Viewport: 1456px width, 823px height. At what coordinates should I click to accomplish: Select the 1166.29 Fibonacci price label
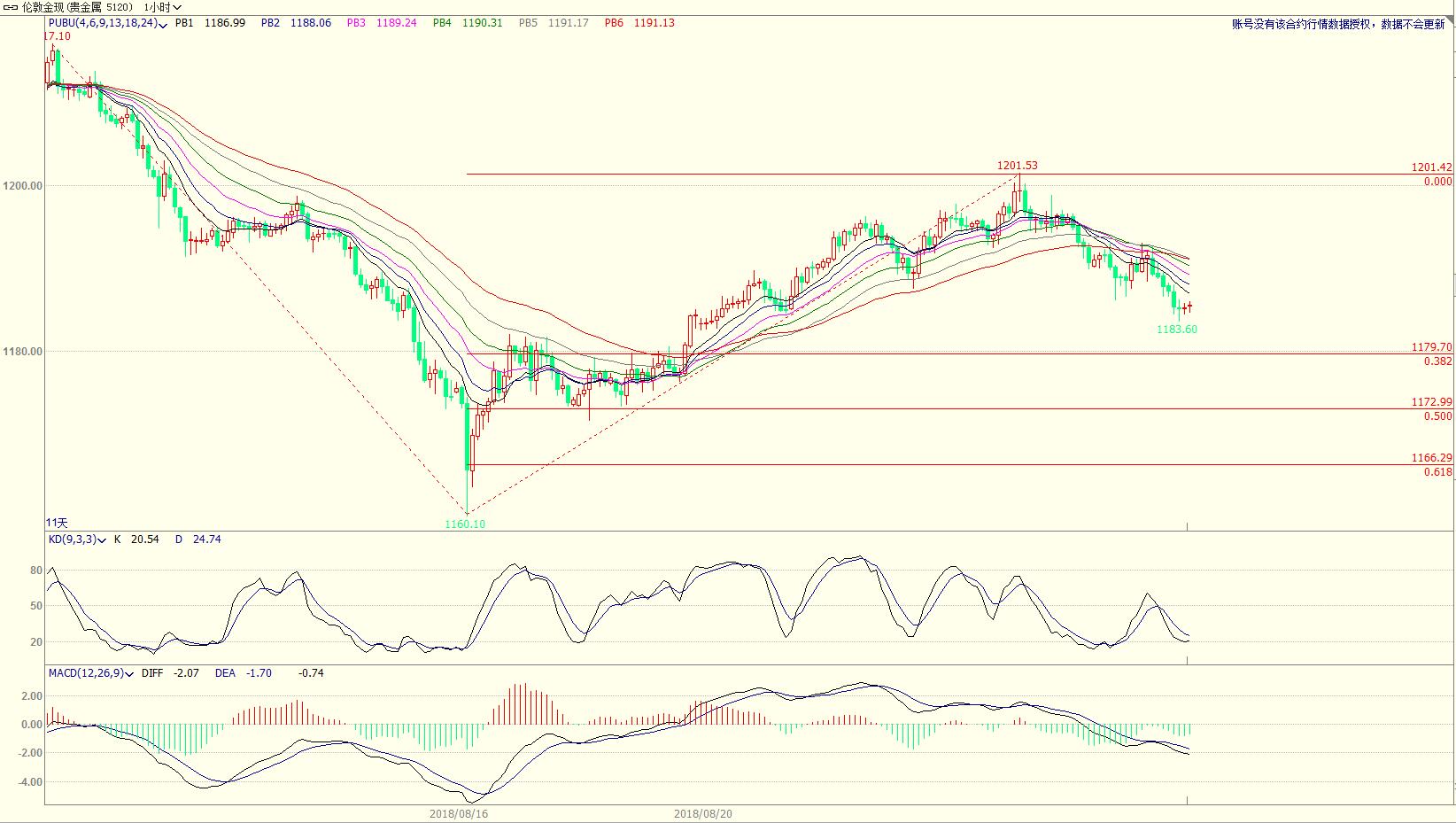[x=1431, y=458]
